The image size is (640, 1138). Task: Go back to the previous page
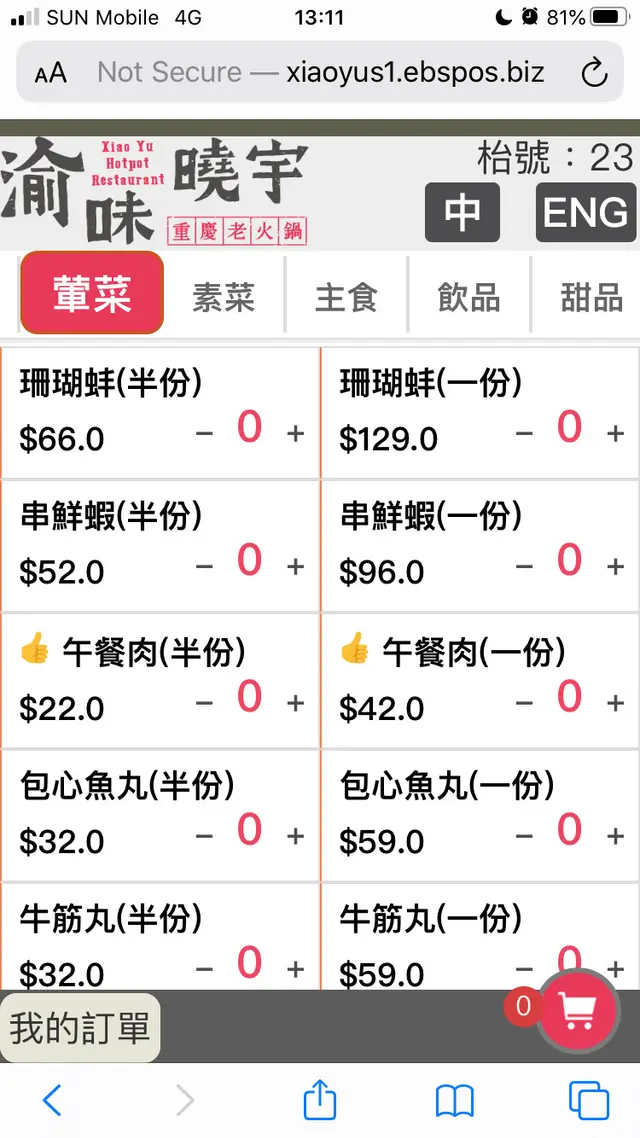[52, 1101]
